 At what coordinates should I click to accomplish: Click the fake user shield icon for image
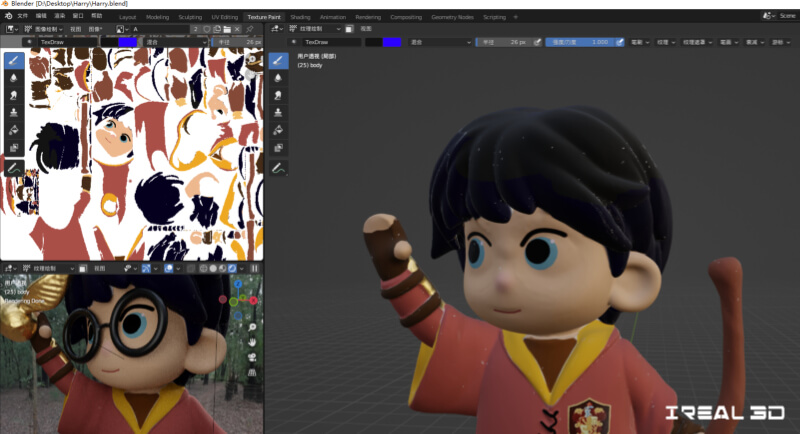(207, 29)
